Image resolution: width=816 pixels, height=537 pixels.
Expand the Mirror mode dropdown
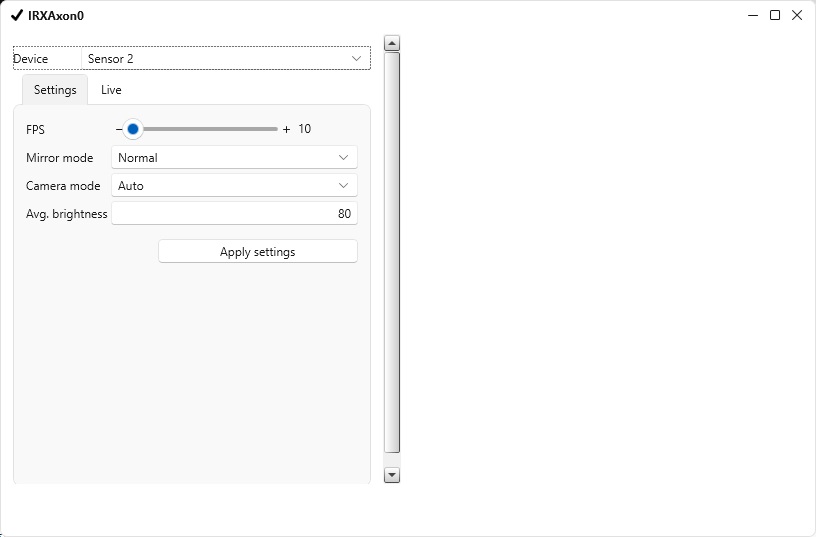234,157
